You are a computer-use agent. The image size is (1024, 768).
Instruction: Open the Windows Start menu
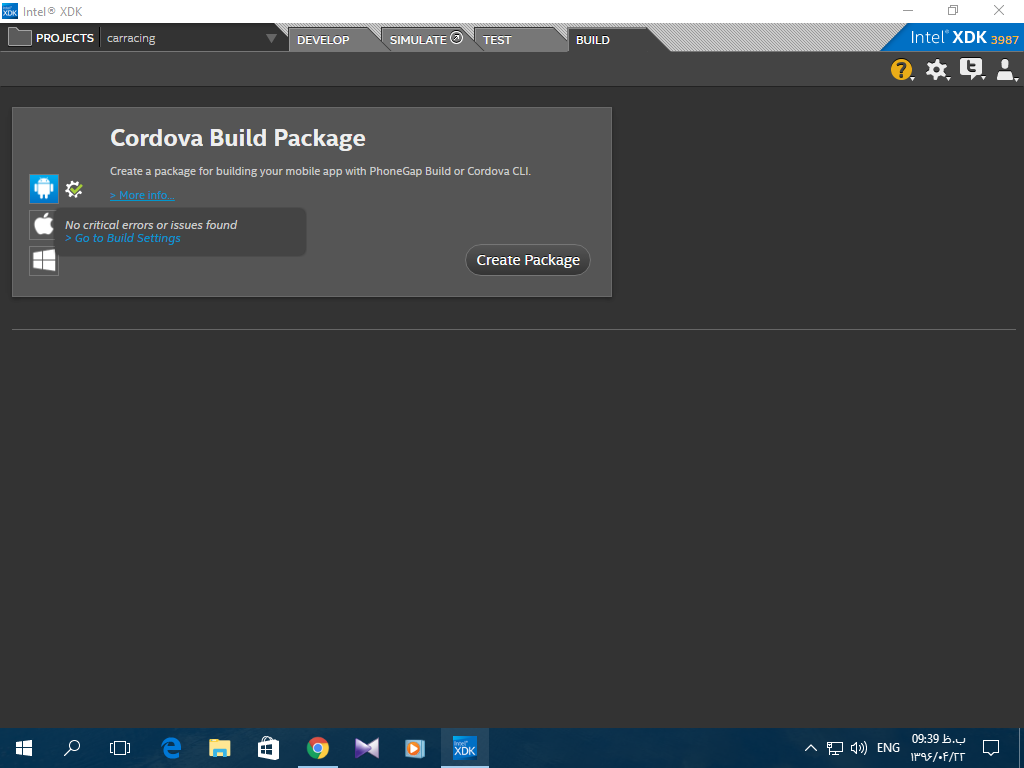[x=24, y=748]
